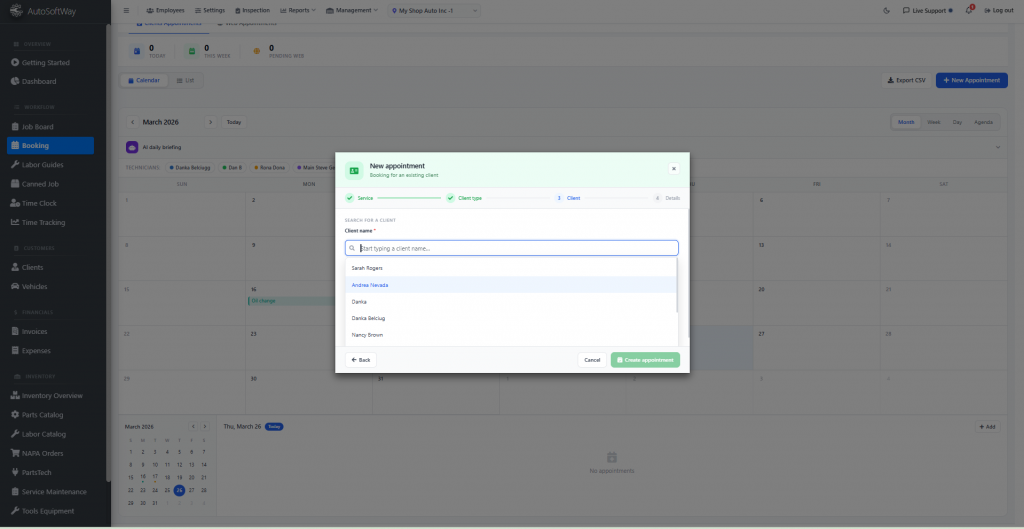Screen dimensions: 1024x529
Task: Select Andrea Nevada from client list
Action: pyautogui.click(x=370, y=285)
